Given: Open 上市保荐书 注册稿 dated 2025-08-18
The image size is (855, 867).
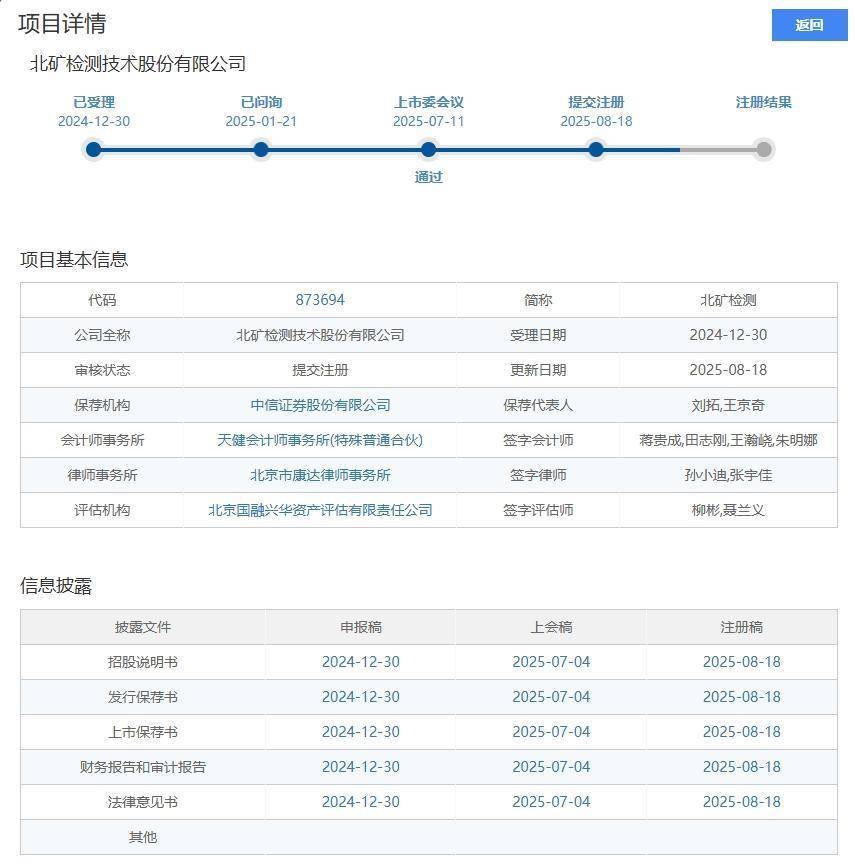Looking at the screenshot, I should click(742, 732).
